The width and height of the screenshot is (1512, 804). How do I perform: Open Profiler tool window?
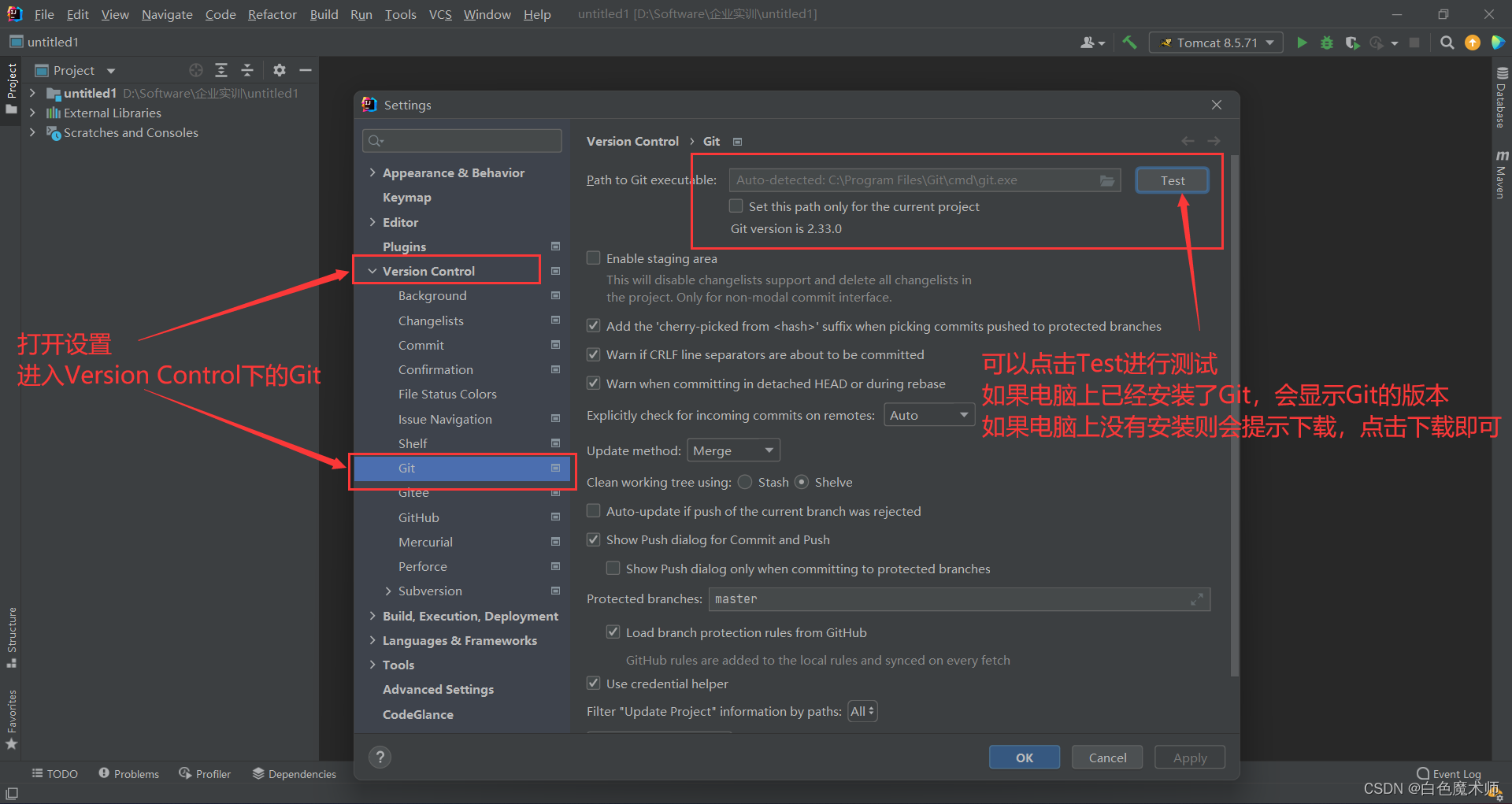205,774
